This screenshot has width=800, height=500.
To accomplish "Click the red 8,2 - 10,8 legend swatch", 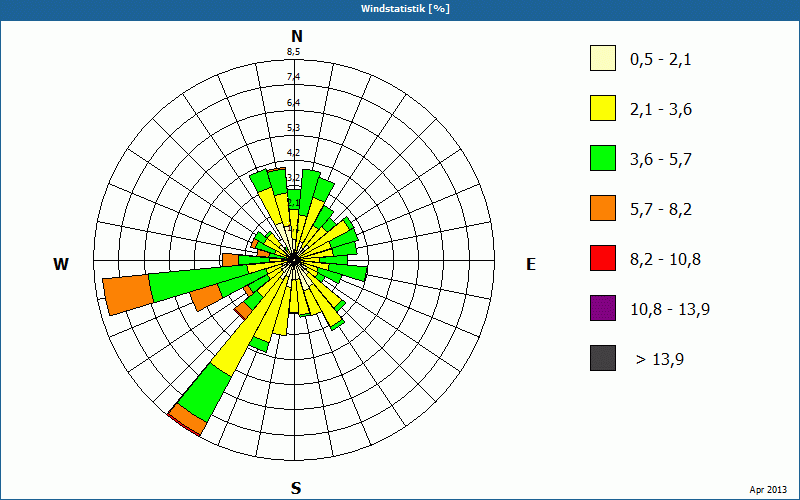I will (603, 258).
